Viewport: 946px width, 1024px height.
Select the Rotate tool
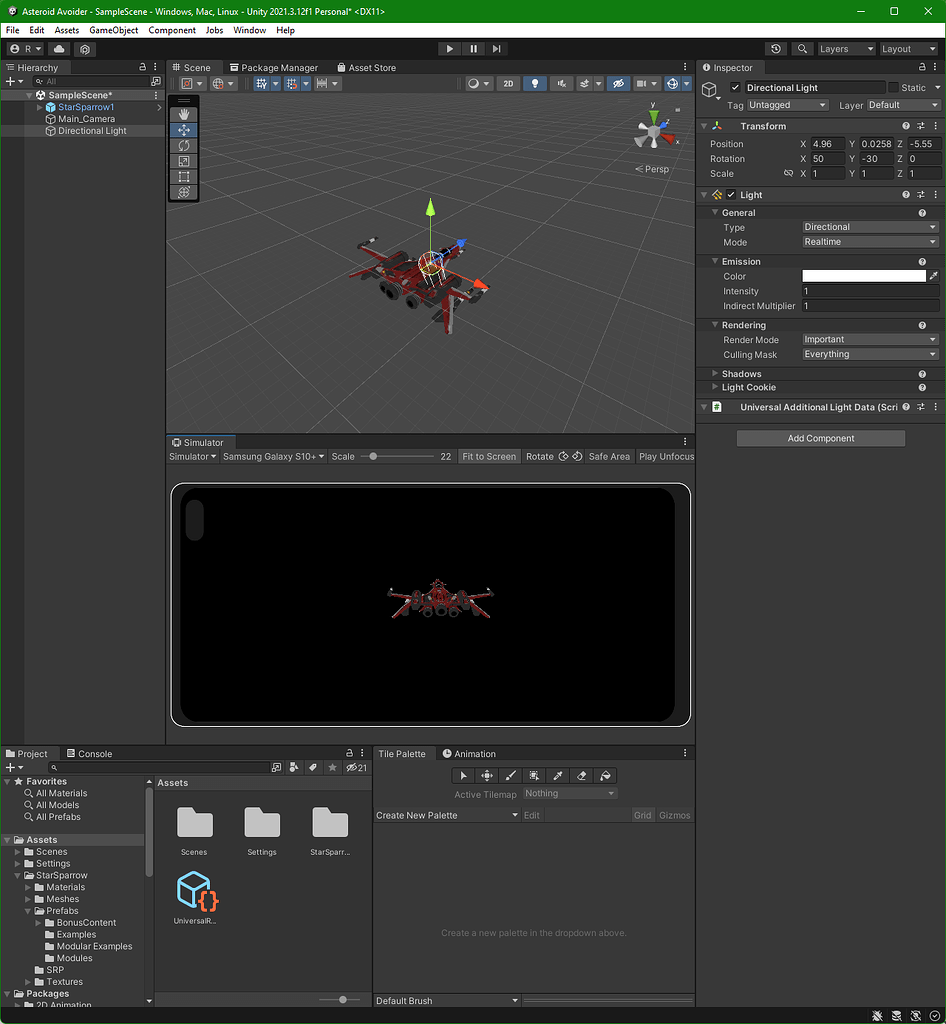(184, 144)
